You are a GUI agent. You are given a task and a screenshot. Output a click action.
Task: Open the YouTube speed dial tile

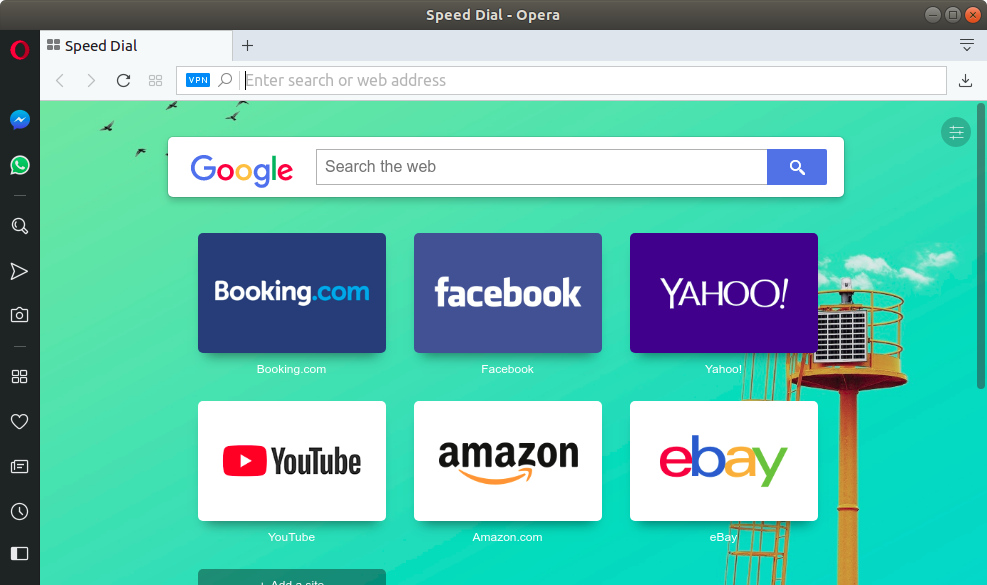click(x=292, y=461)
